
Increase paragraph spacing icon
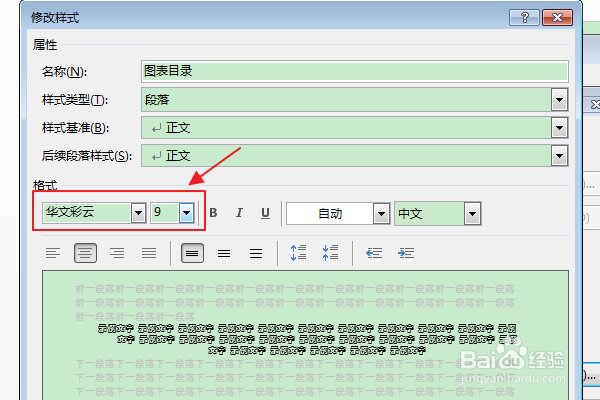point(298,253)
